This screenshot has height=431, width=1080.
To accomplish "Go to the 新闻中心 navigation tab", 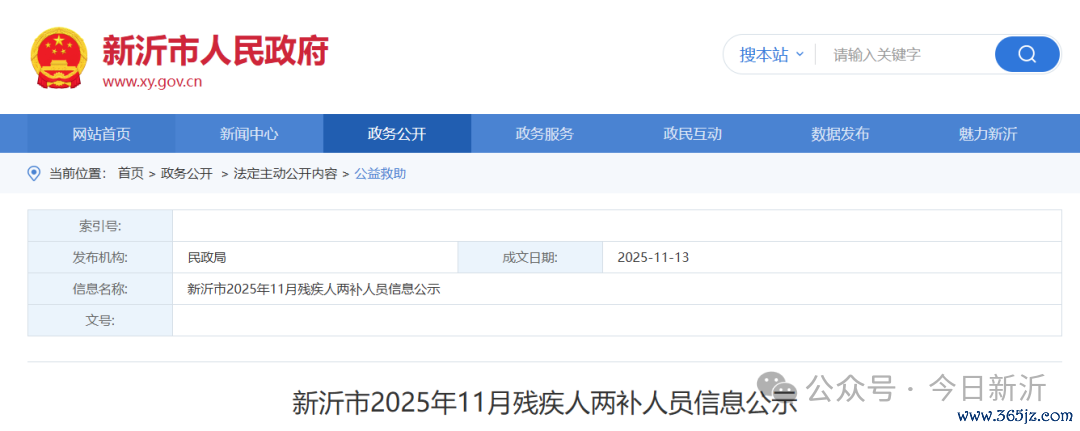I will (x=249, y=134).
